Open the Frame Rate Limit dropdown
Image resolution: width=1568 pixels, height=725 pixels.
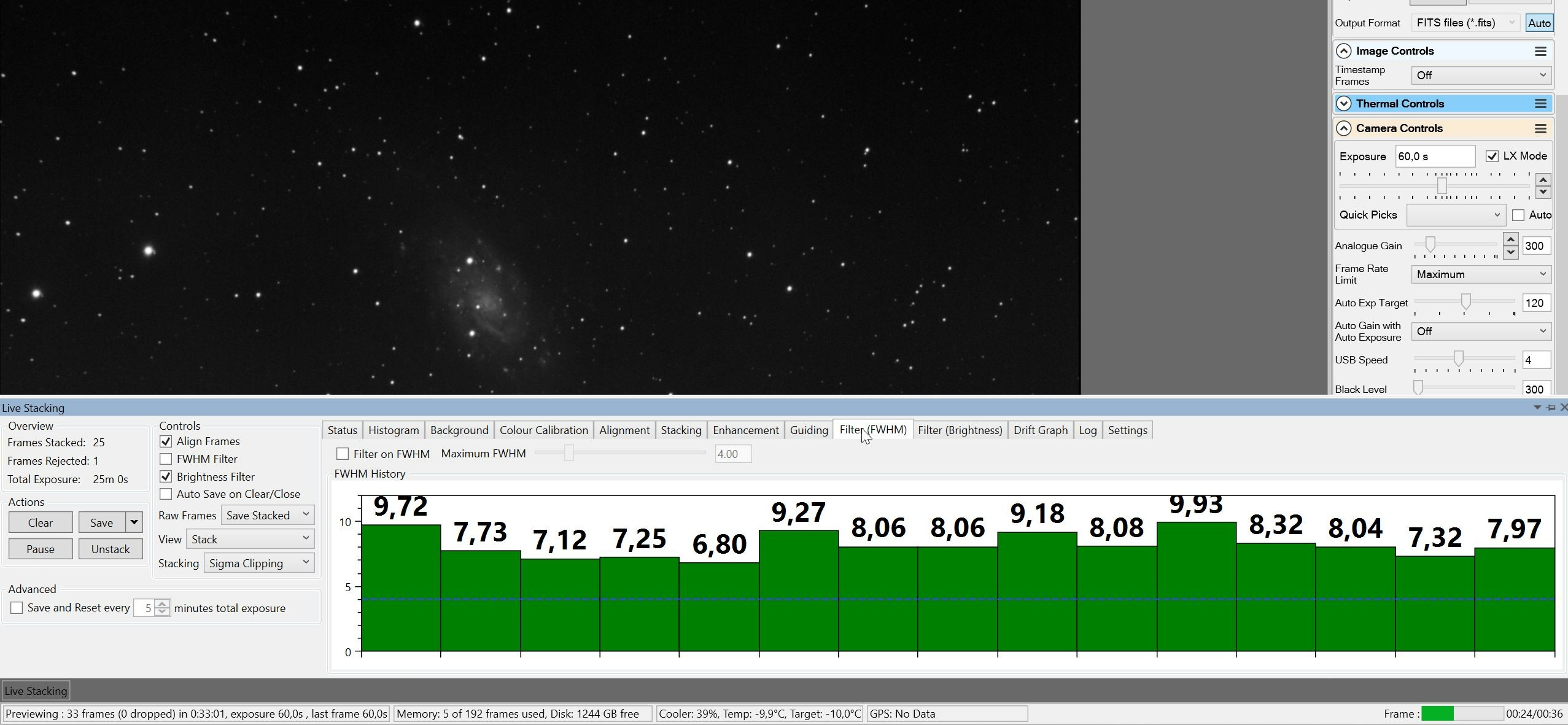[x=1481, y=274]
